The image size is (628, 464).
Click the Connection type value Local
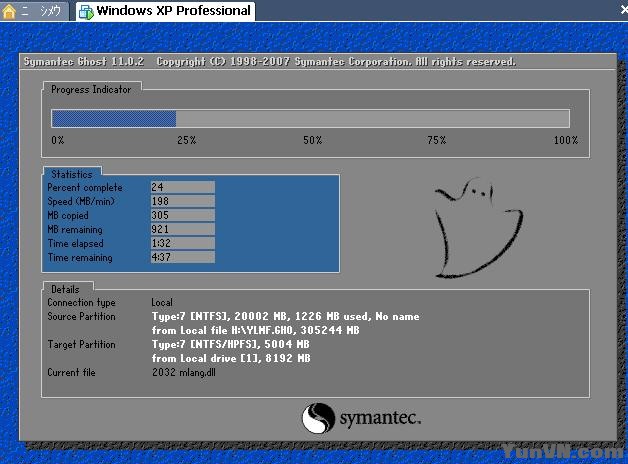click(162, 302)
